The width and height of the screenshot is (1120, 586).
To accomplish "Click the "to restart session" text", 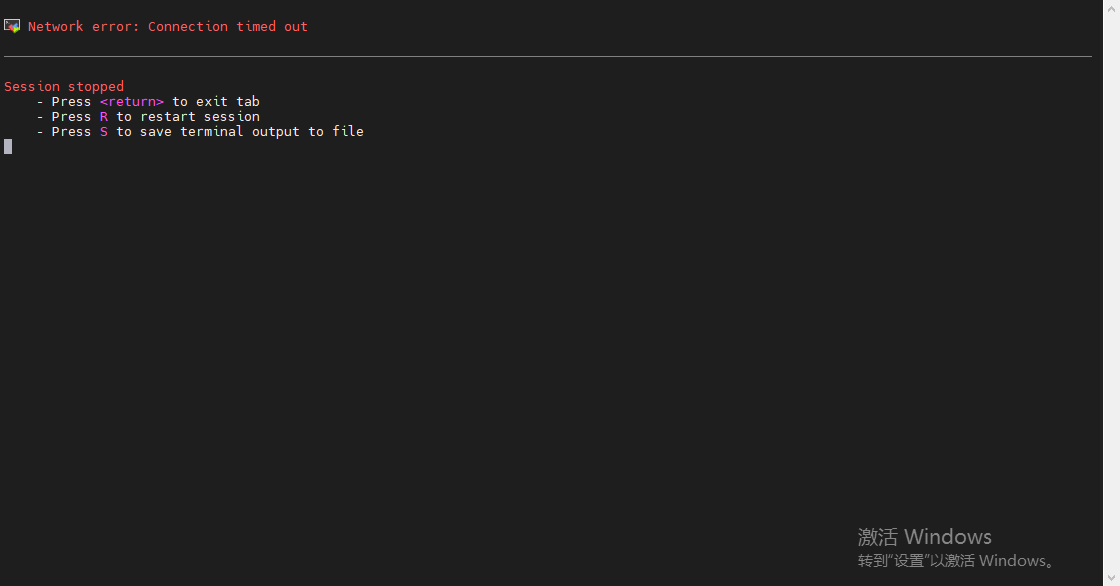I will [x=188, y=117].
